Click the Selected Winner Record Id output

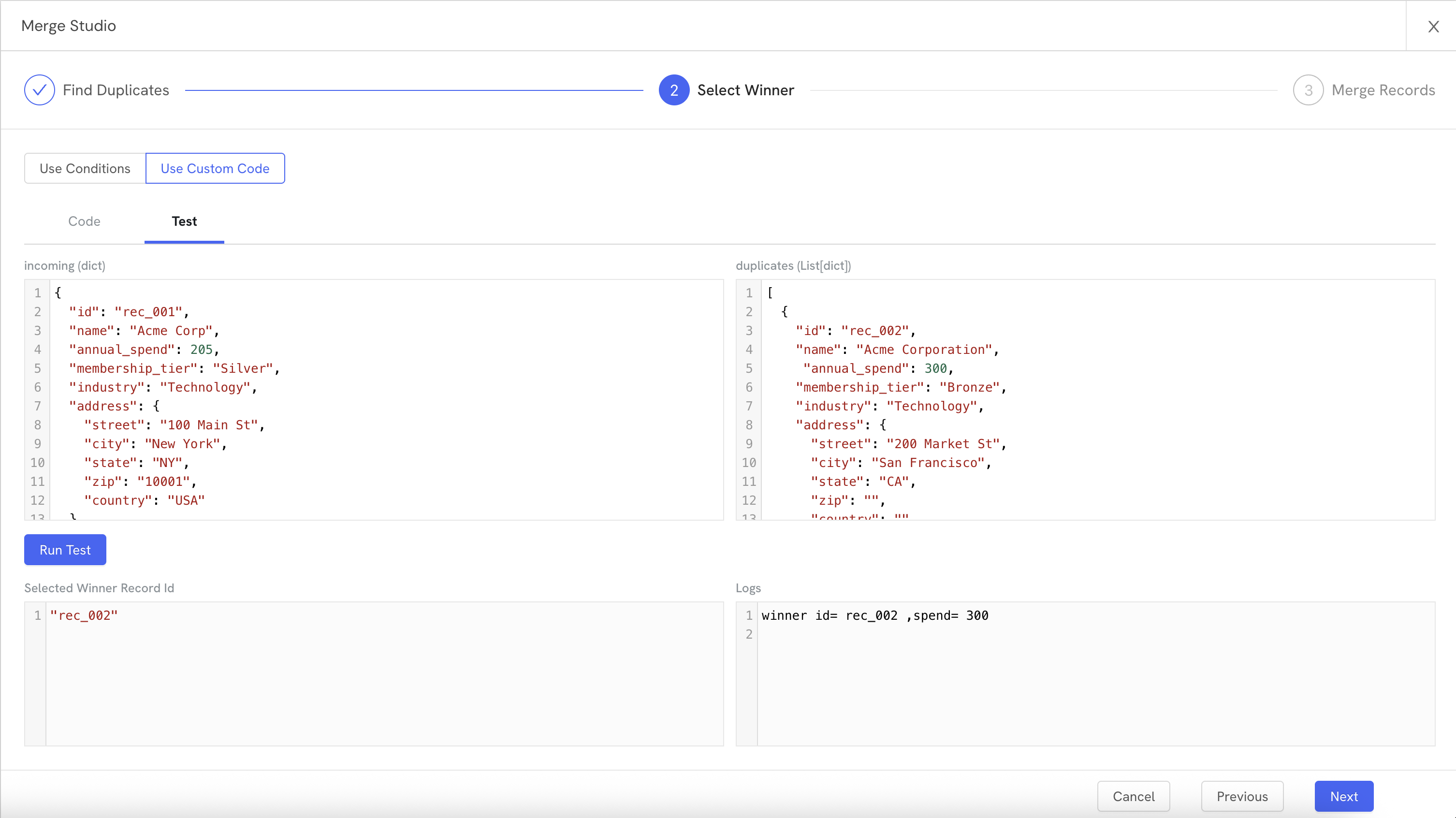click(374, 674)
